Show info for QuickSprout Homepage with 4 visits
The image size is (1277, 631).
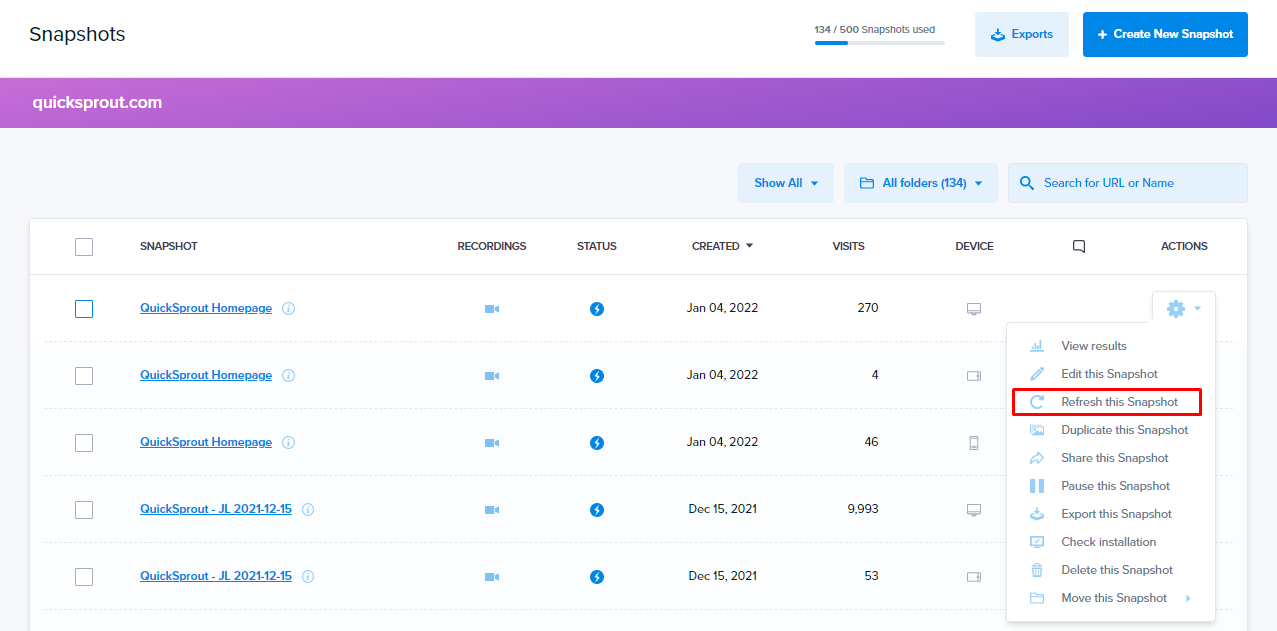[289, 376]
